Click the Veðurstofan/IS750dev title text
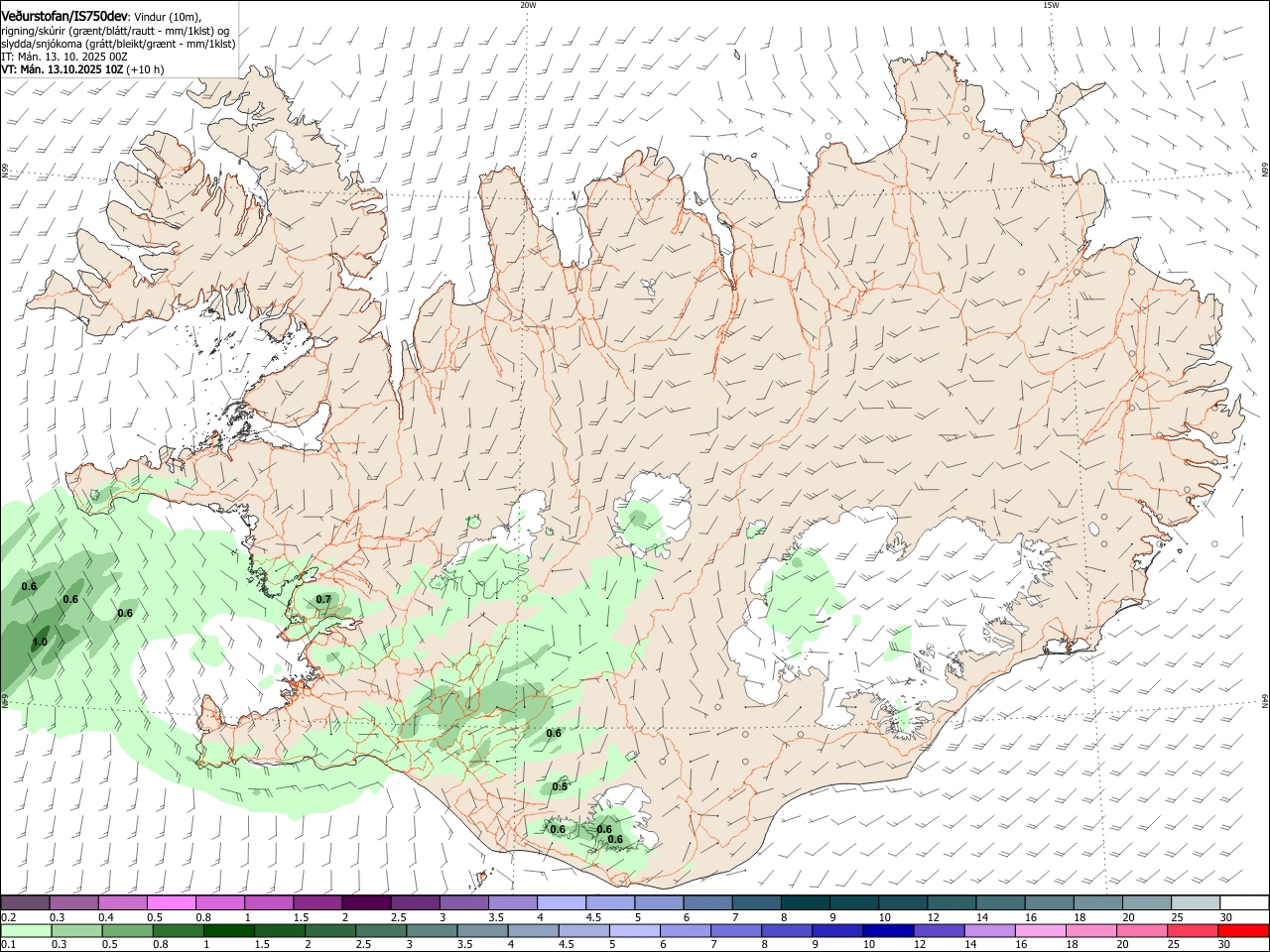The image size is (1270, 952). coord(64,17)
